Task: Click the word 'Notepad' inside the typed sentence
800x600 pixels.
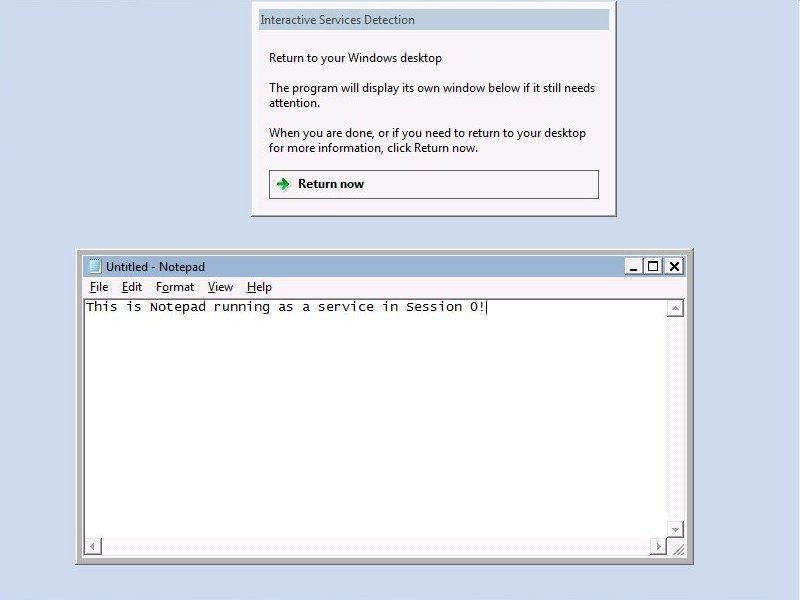Action: pyautogui.click(x=178, y=307)
